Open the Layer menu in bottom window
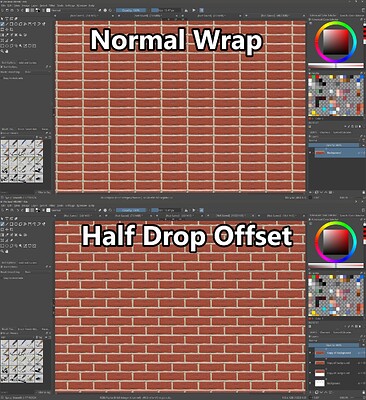 coord(35,206)
